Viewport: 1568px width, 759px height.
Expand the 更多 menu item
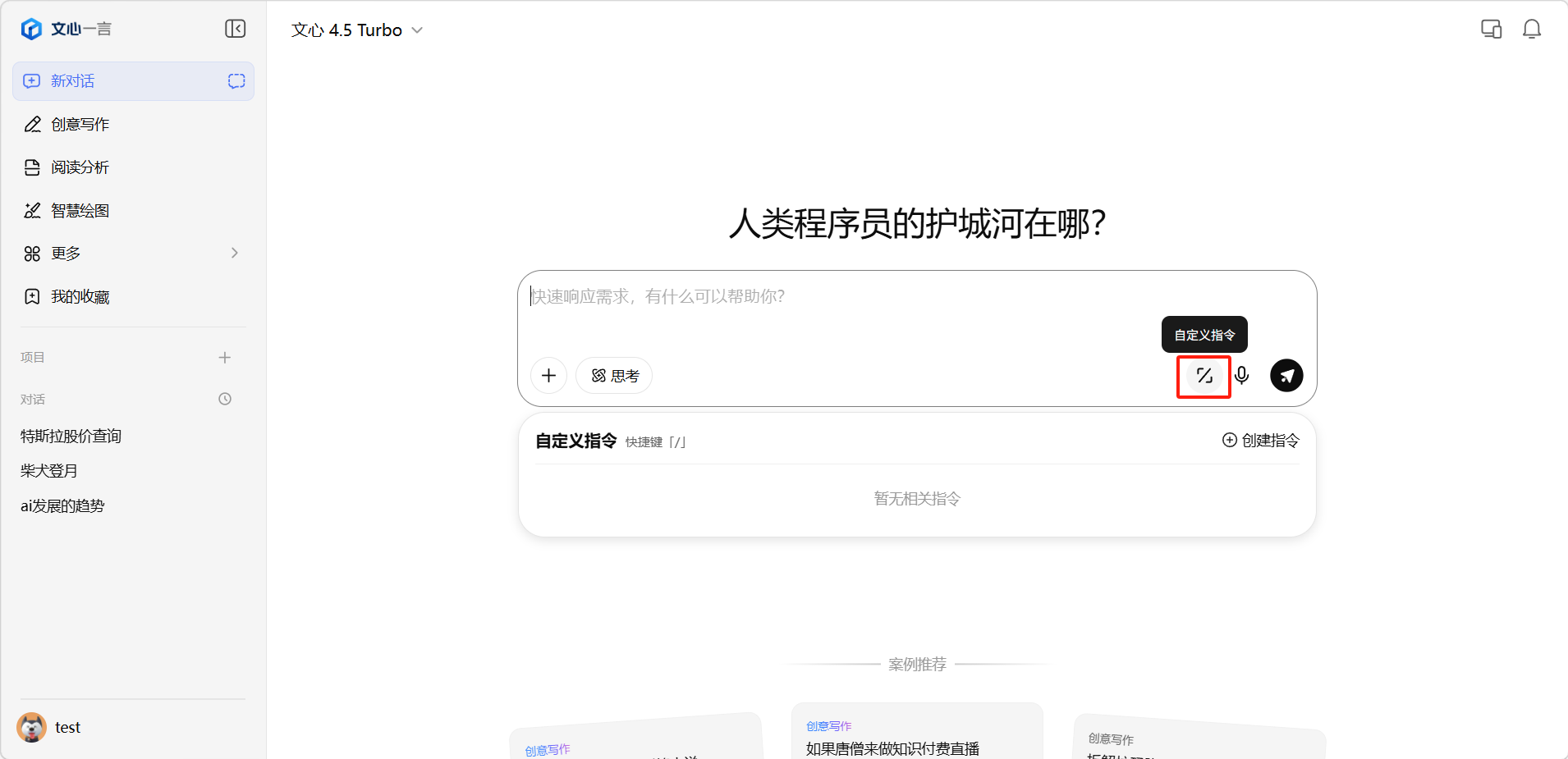(133, 254)
